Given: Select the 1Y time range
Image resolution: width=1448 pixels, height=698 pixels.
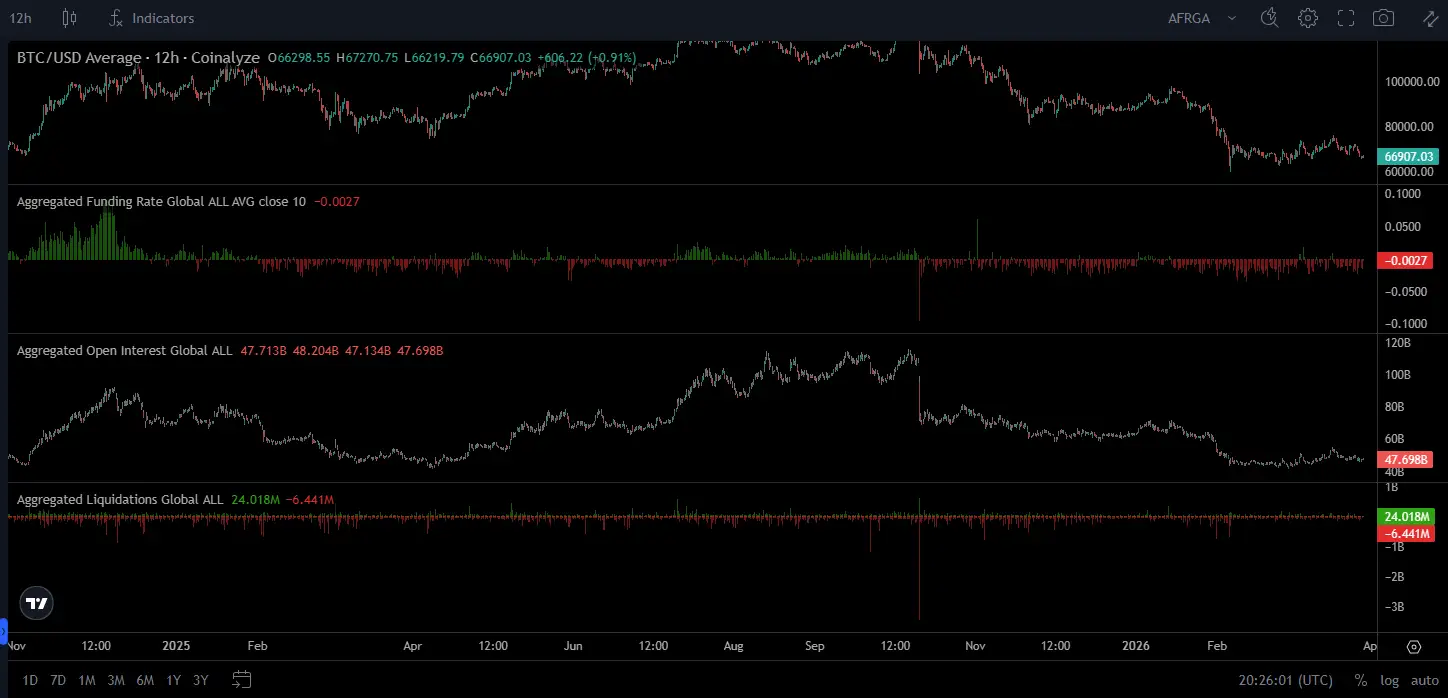Looking at the screenshot, I should pos(172,680).
